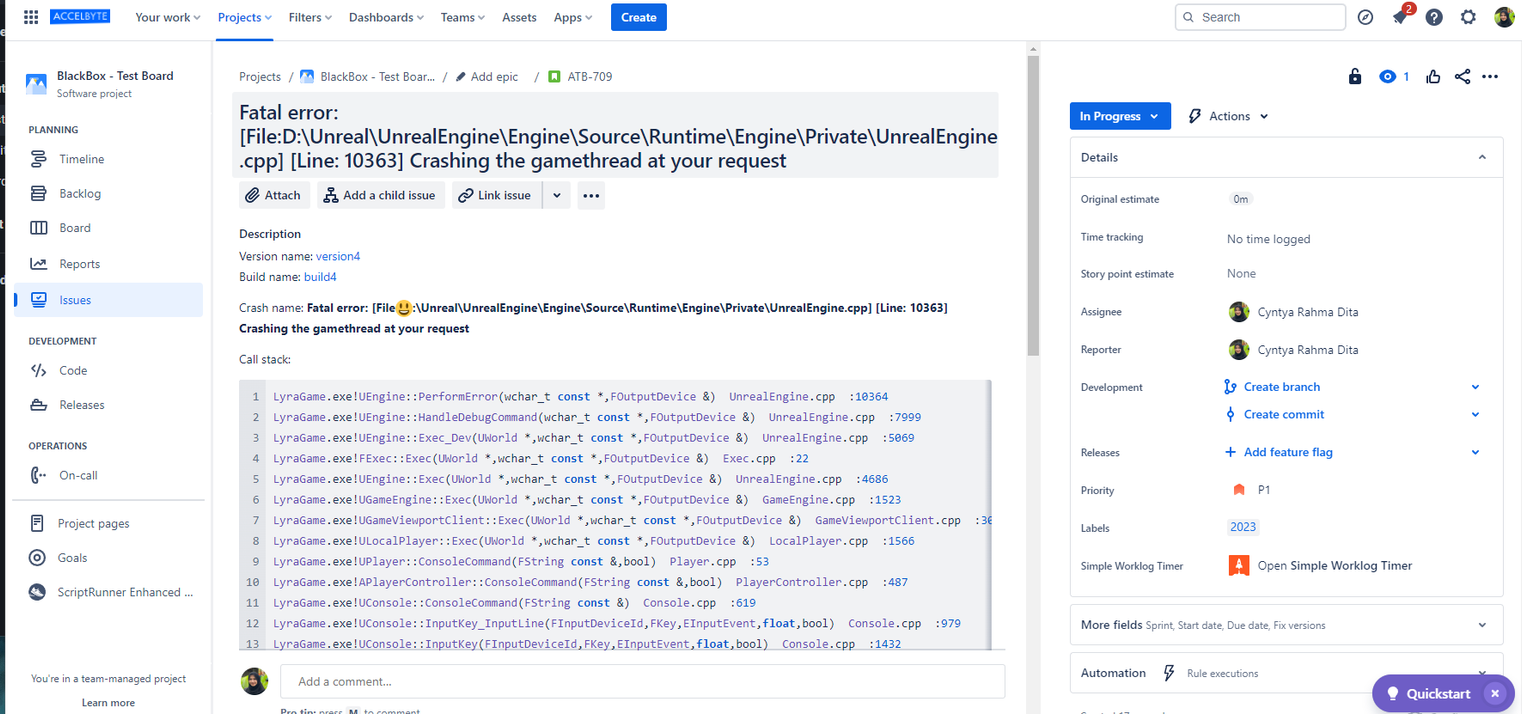
Task: Click the AccelByte logo
Action: click(x=82, y=16)
